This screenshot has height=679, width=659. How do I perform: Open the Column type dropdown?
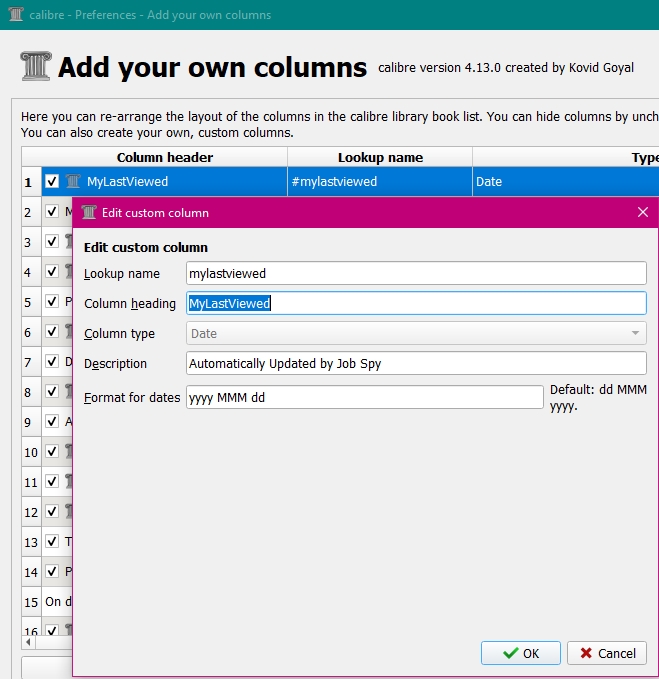click(416, 333)
